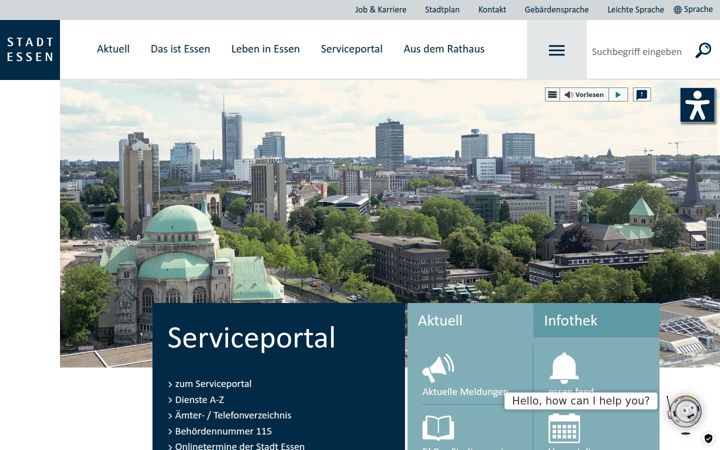Switch to the Infothek tab

coord(596,320)
